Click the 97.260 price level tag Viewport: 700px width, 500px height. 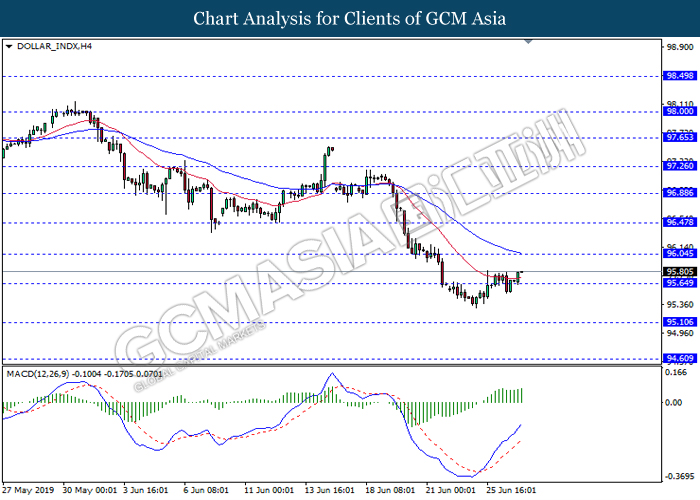679,167
